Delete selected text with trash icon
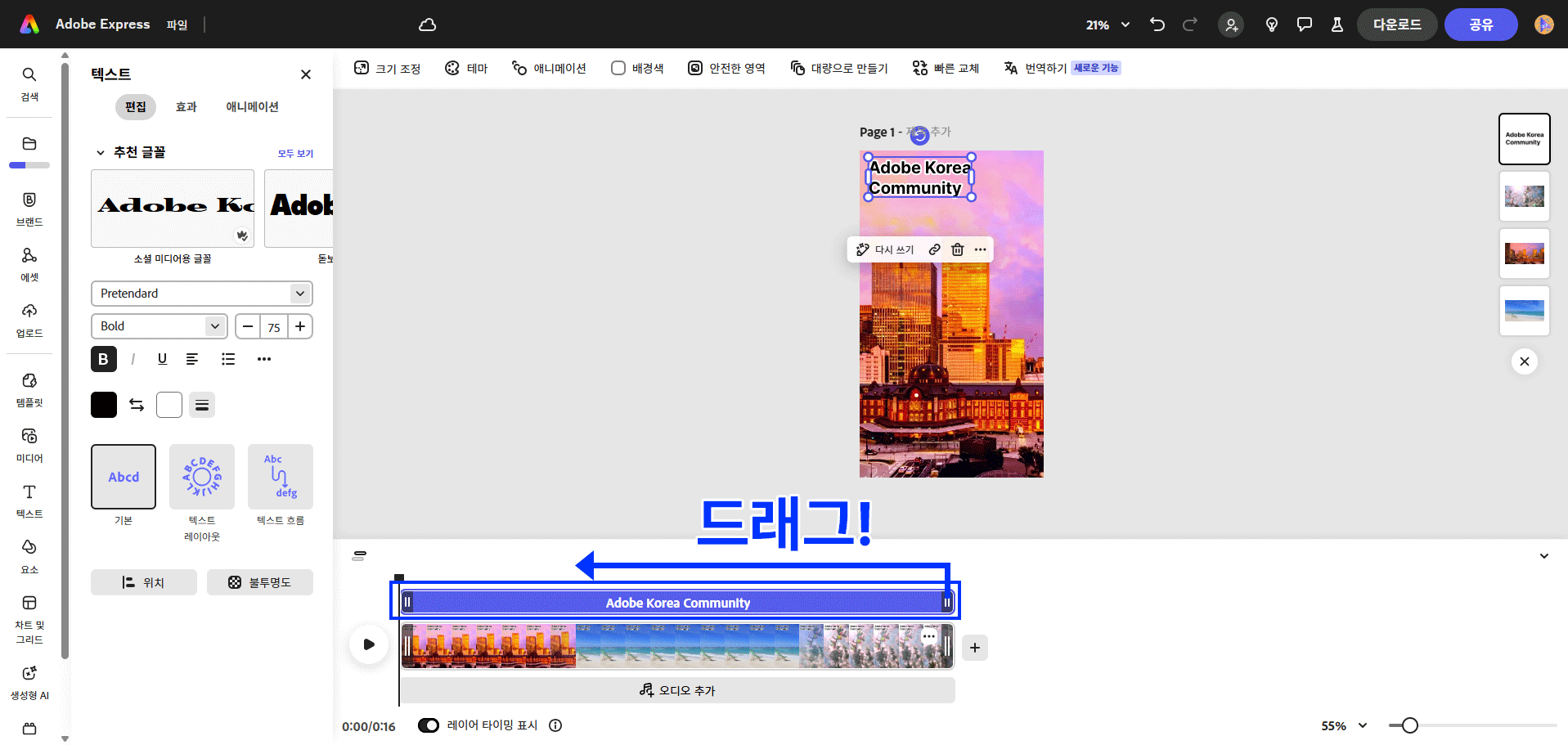Viewport: 1568px width, 745px height. pos(958,249)
